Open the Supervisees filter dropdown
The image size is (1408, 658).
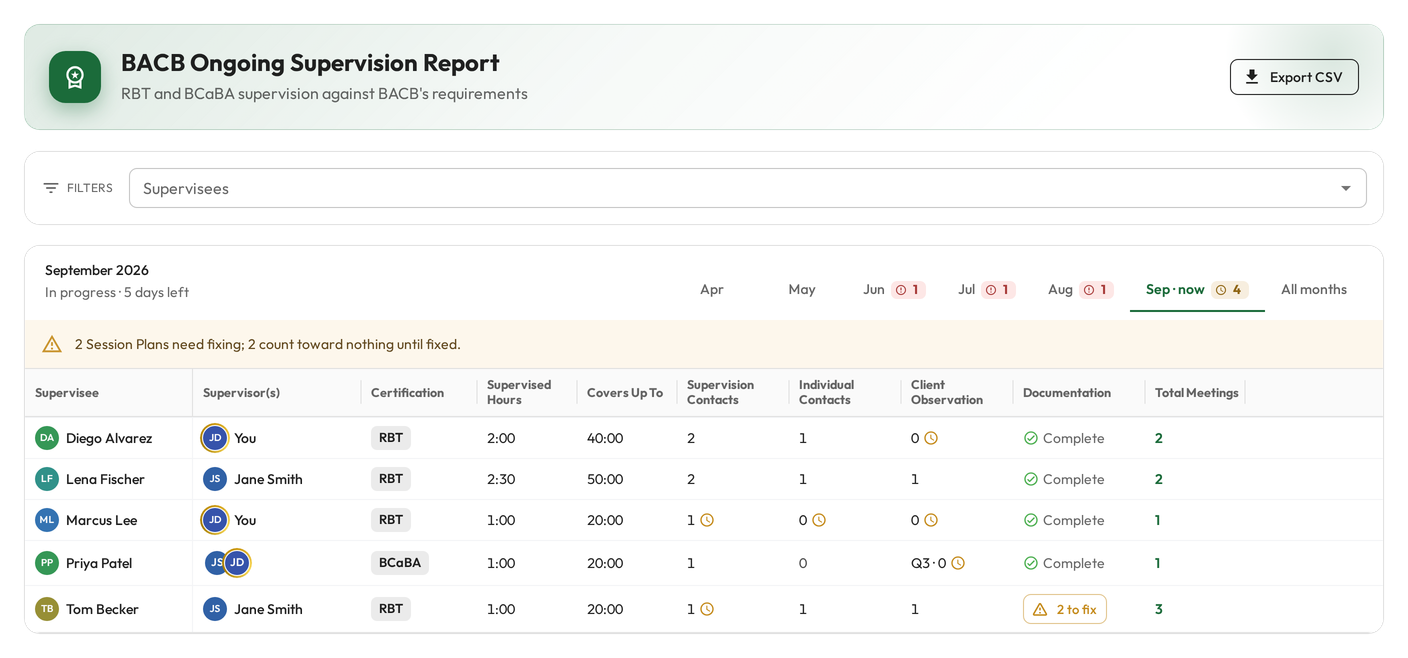[748, 188]
